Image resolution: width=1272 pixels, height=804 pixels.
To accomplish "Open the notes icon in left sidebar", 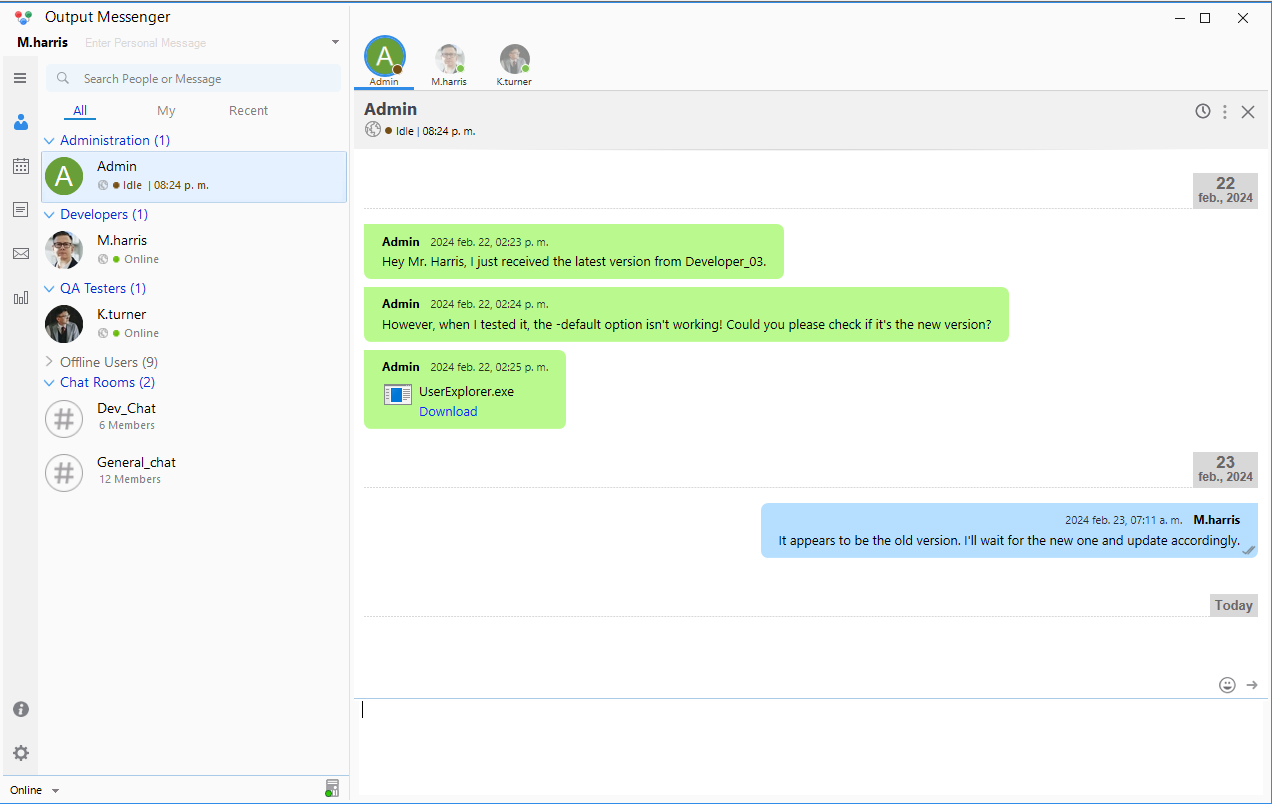I will point(20,209).
